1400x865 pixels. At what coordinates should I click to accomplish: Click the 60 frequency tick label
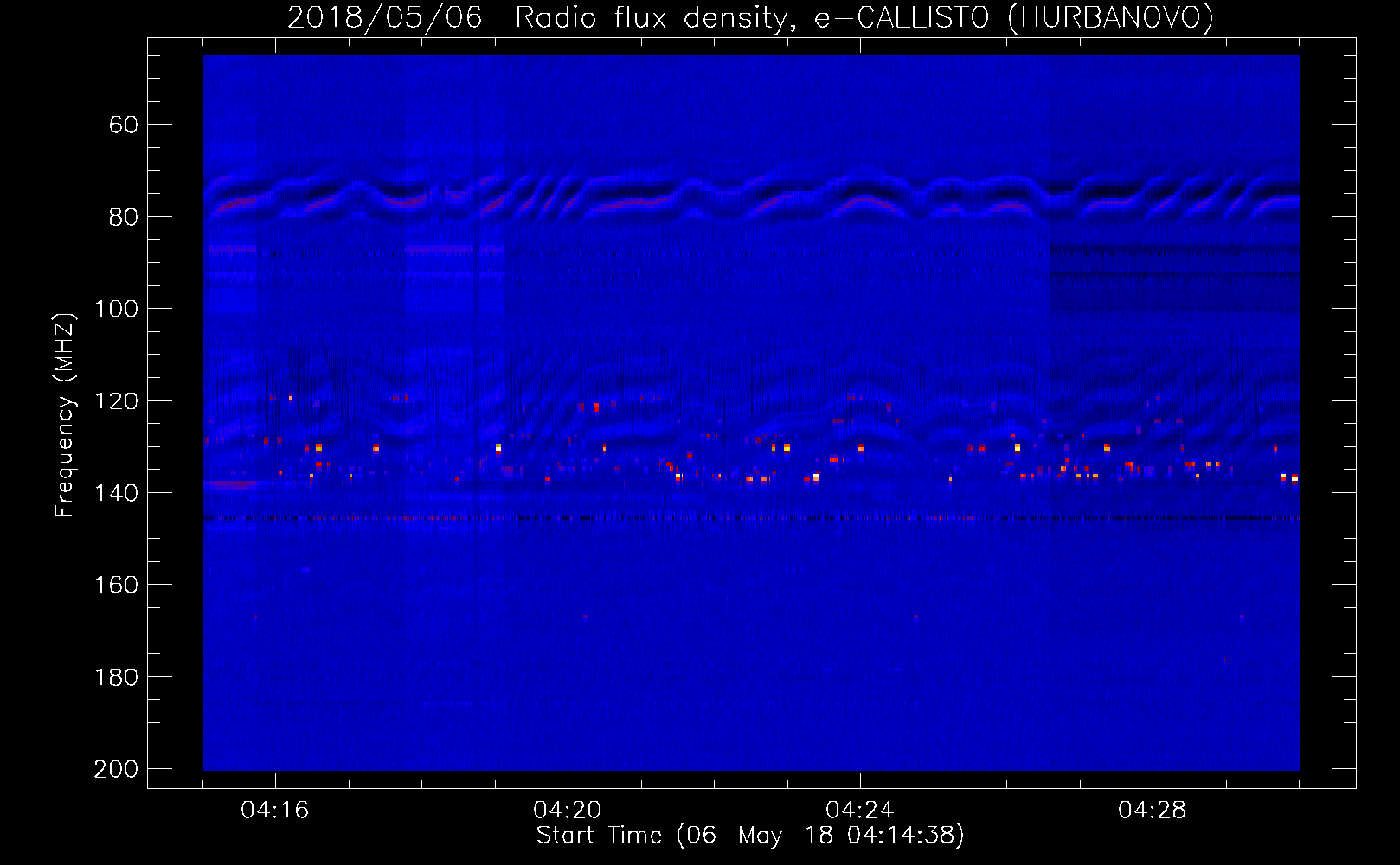[124, 125]
